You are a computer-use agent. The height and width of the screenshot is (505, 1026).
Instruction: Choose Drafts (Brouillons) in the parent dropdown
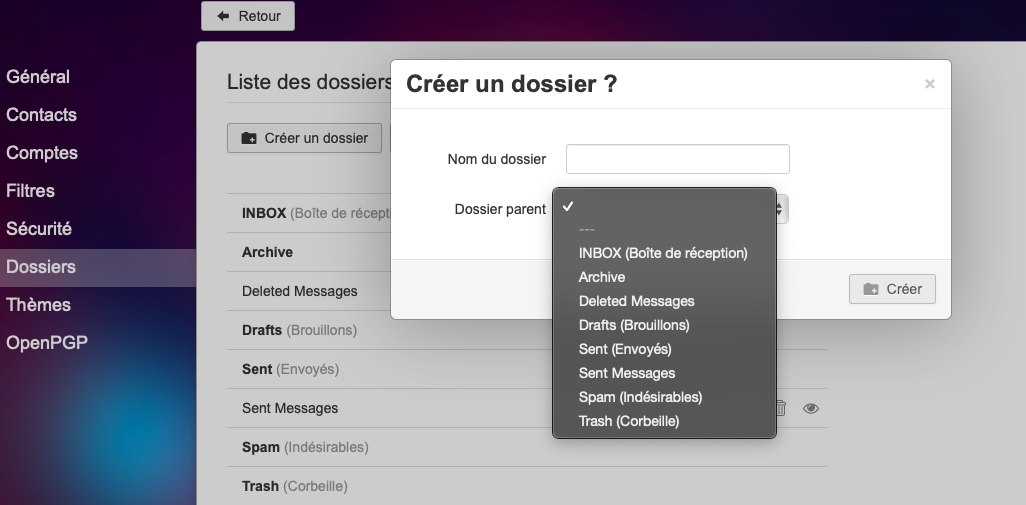tap(664, 325)
